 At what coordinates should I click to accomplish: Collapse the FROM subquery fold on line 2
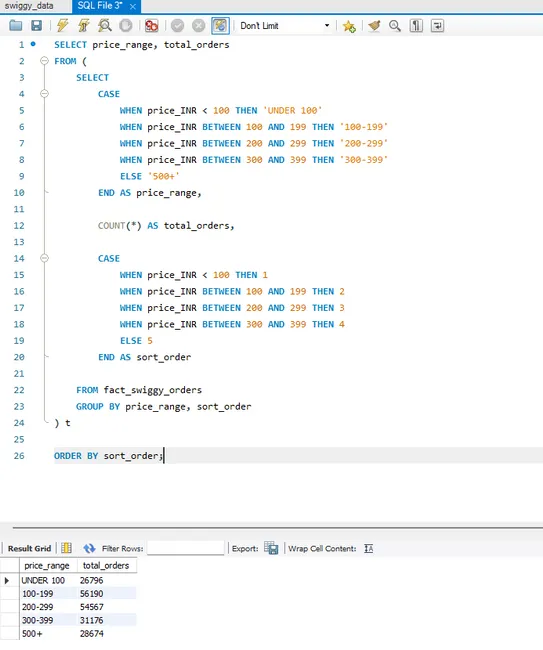coord(44,61)
